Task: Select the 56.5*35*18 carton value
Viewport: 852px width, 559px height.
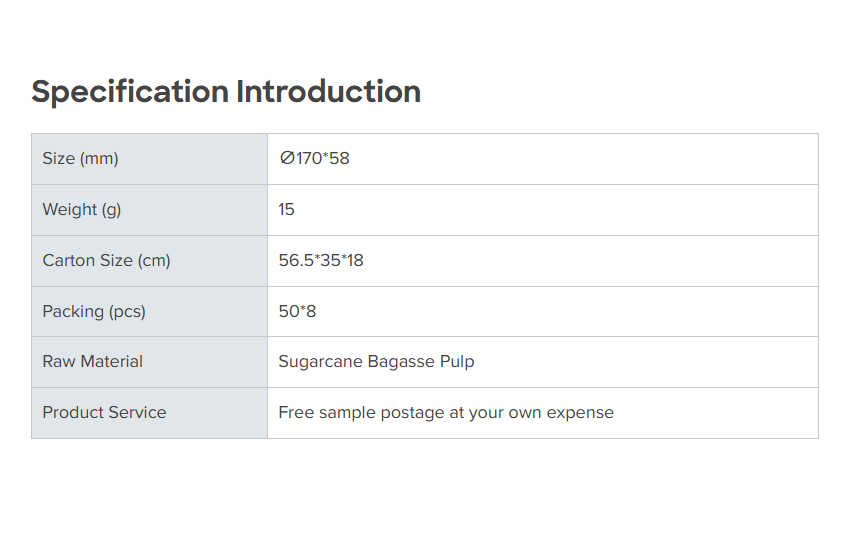Action: 321,261
